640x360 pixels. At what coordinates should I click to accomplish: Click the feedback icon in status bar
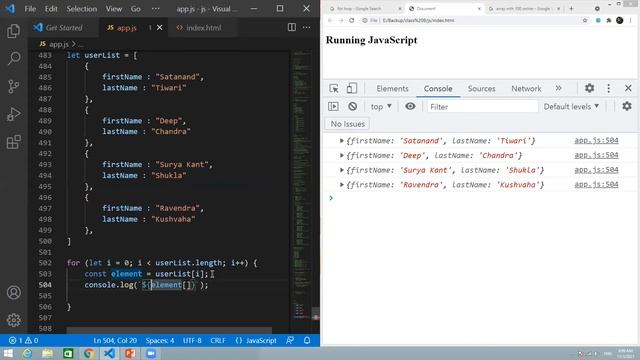pos(290,340)
